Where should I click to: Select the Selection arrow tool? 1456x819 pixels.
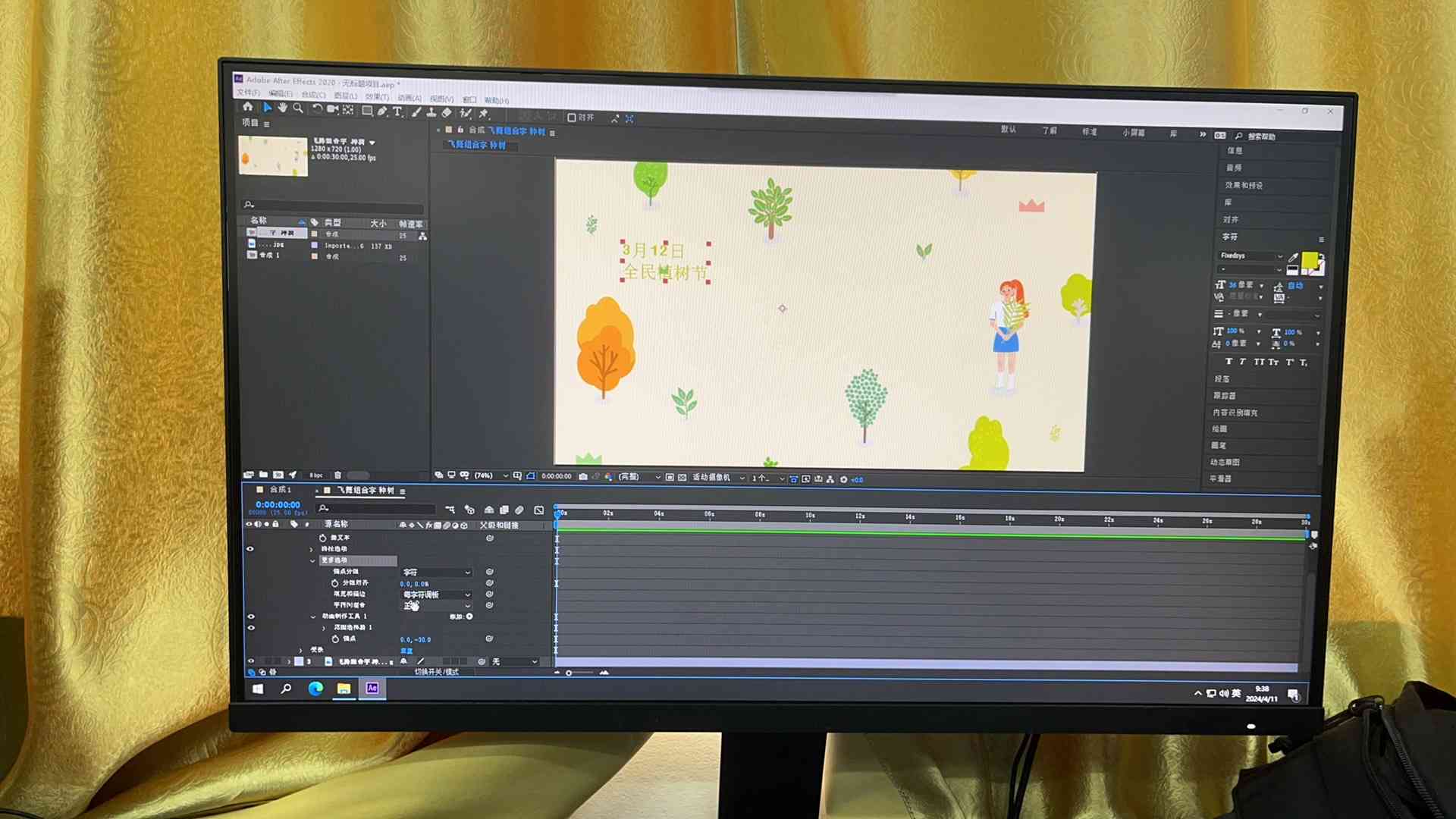click(x=267, y=108)
